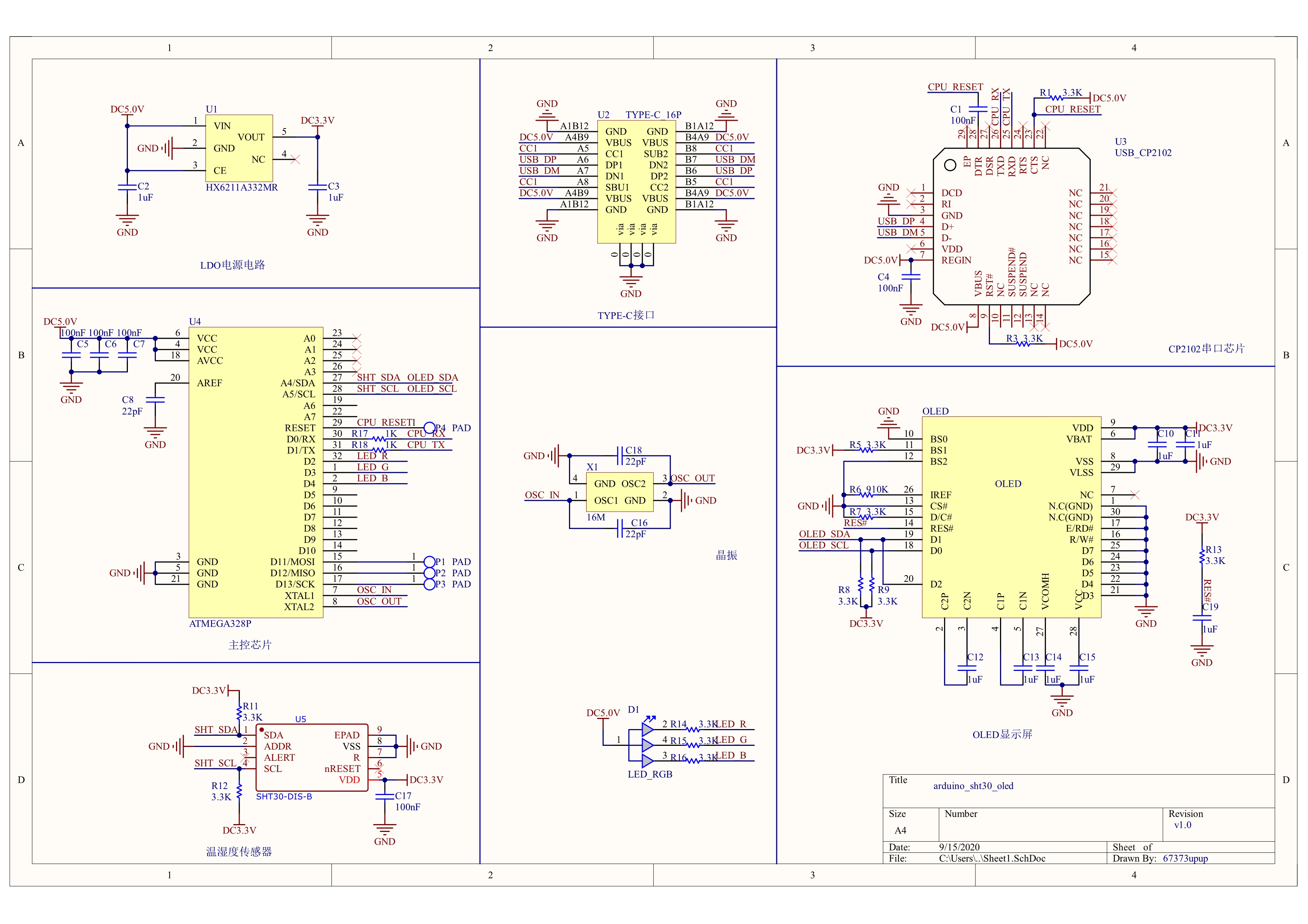Click the drawn-by name 67373upup
The width and height of the screenshot is (1308, 924).
[1185, 858]
